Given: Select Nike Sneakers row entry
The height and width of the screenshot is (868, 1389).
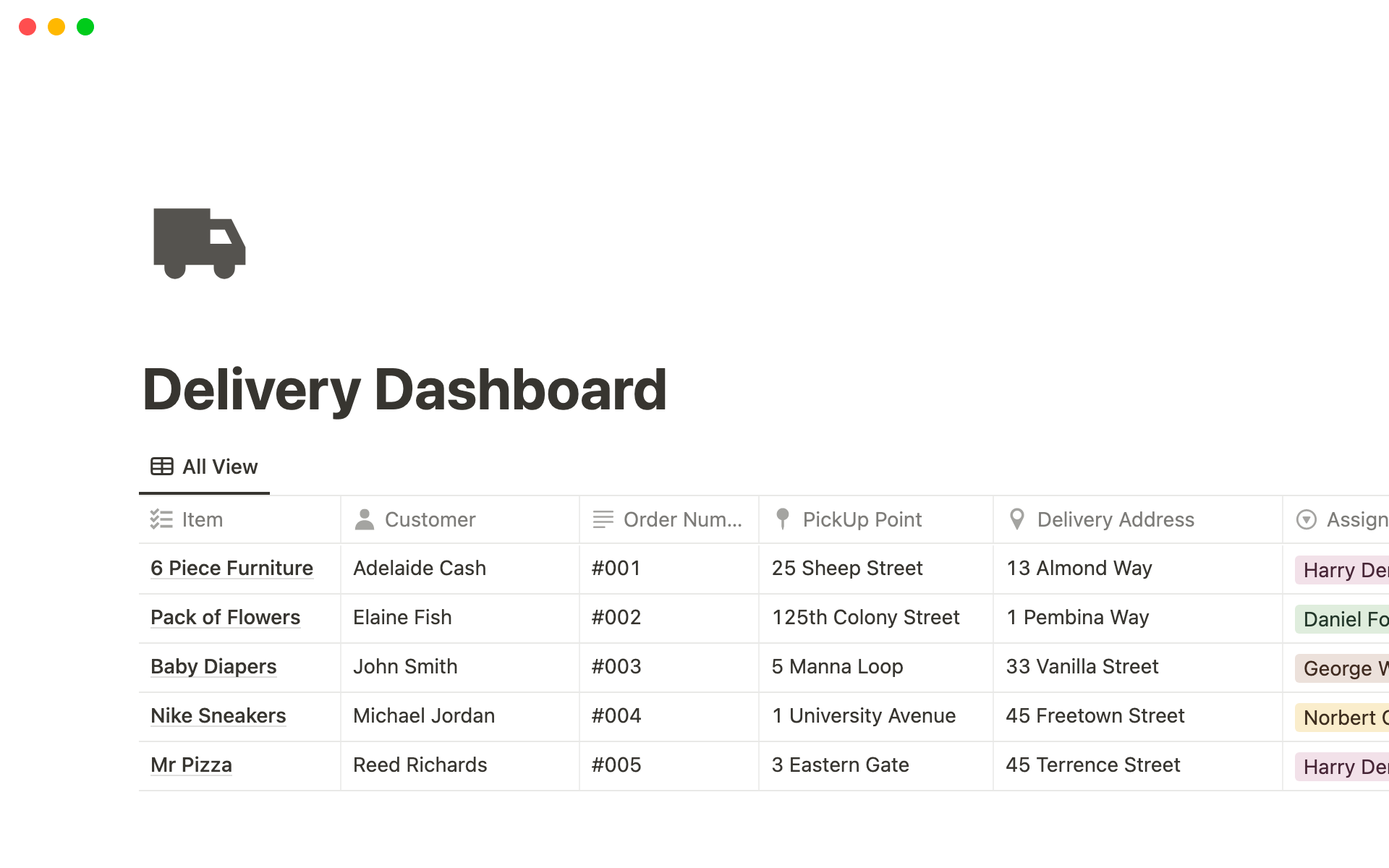Looking at the screenshot, I should 218,715.
